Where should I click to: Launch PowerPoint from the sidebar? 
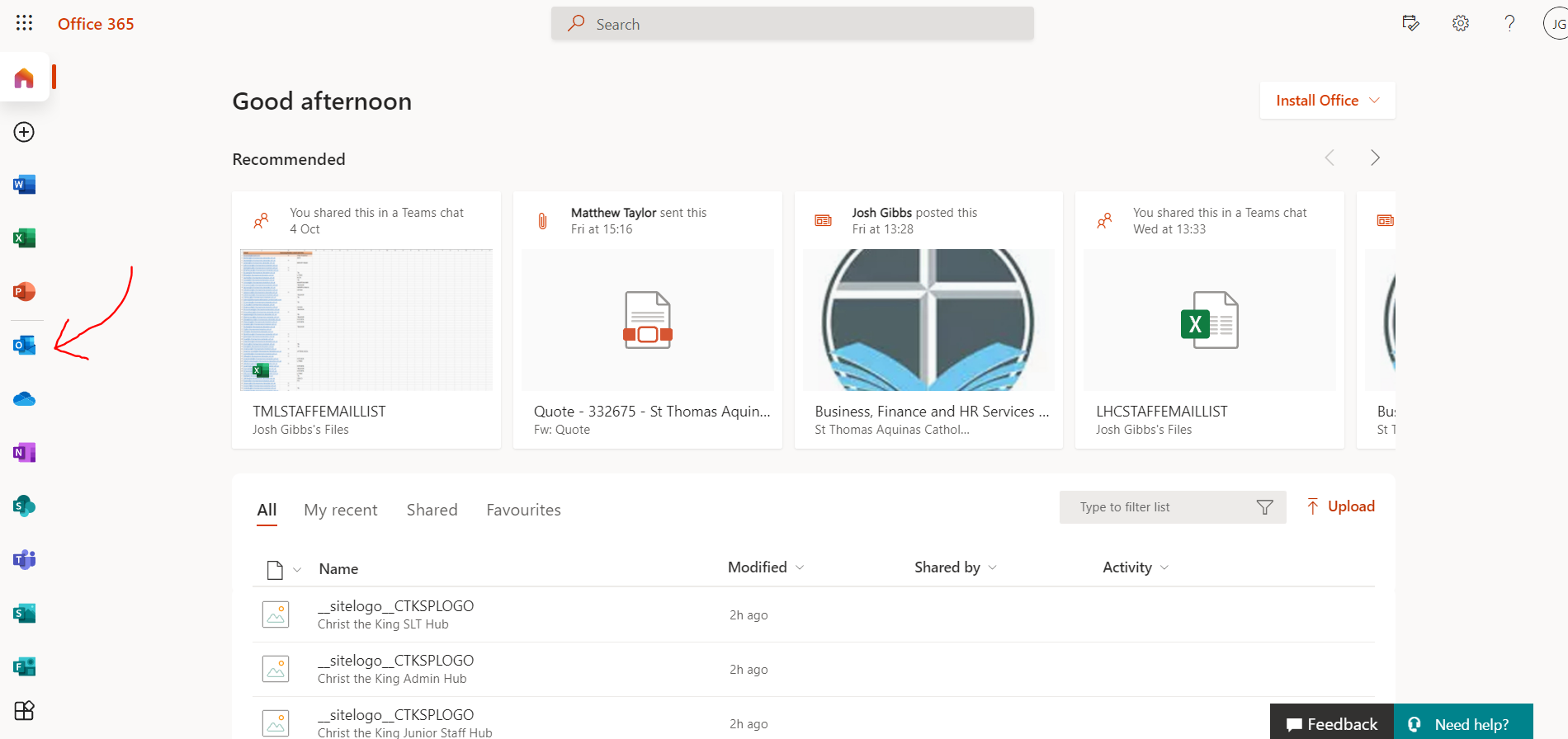tap(24, 291)
